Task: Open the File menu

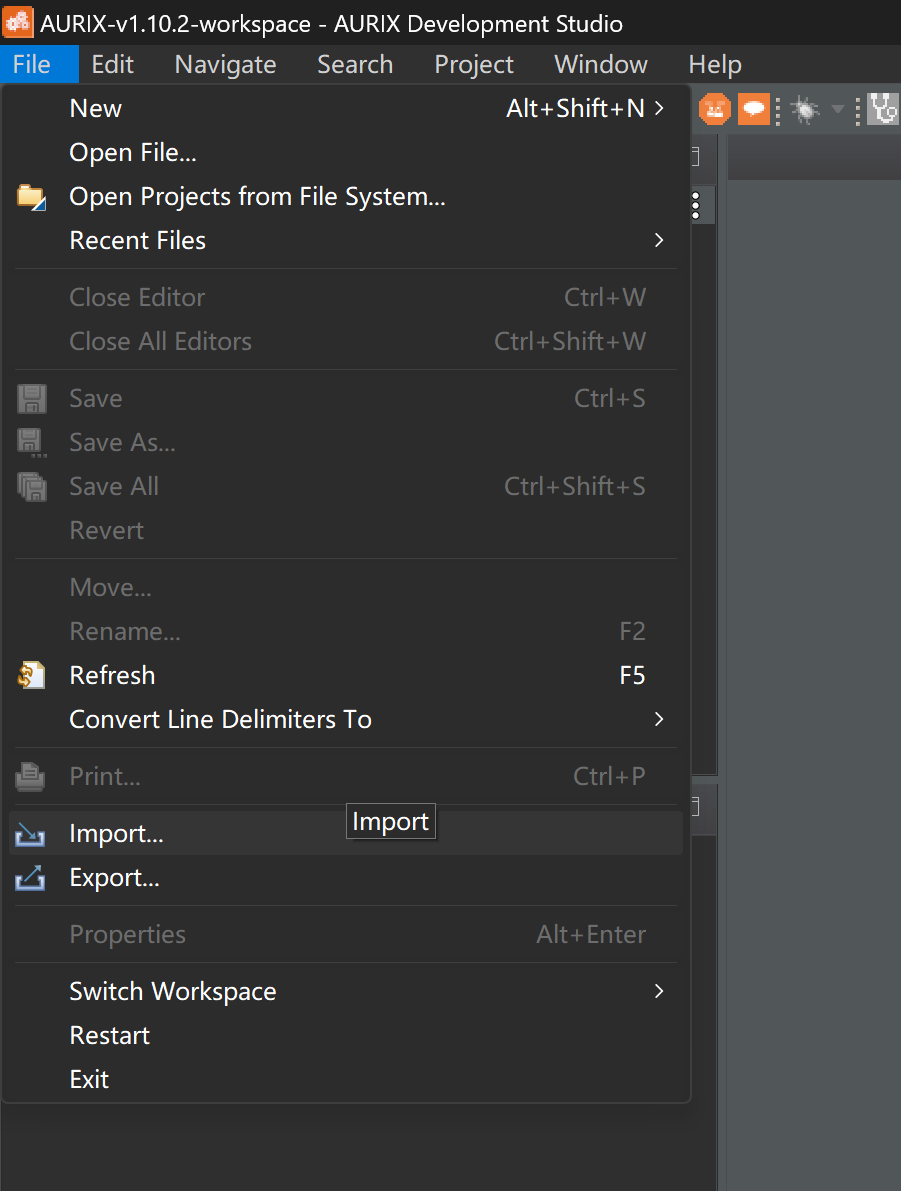Action: point(32,65)
